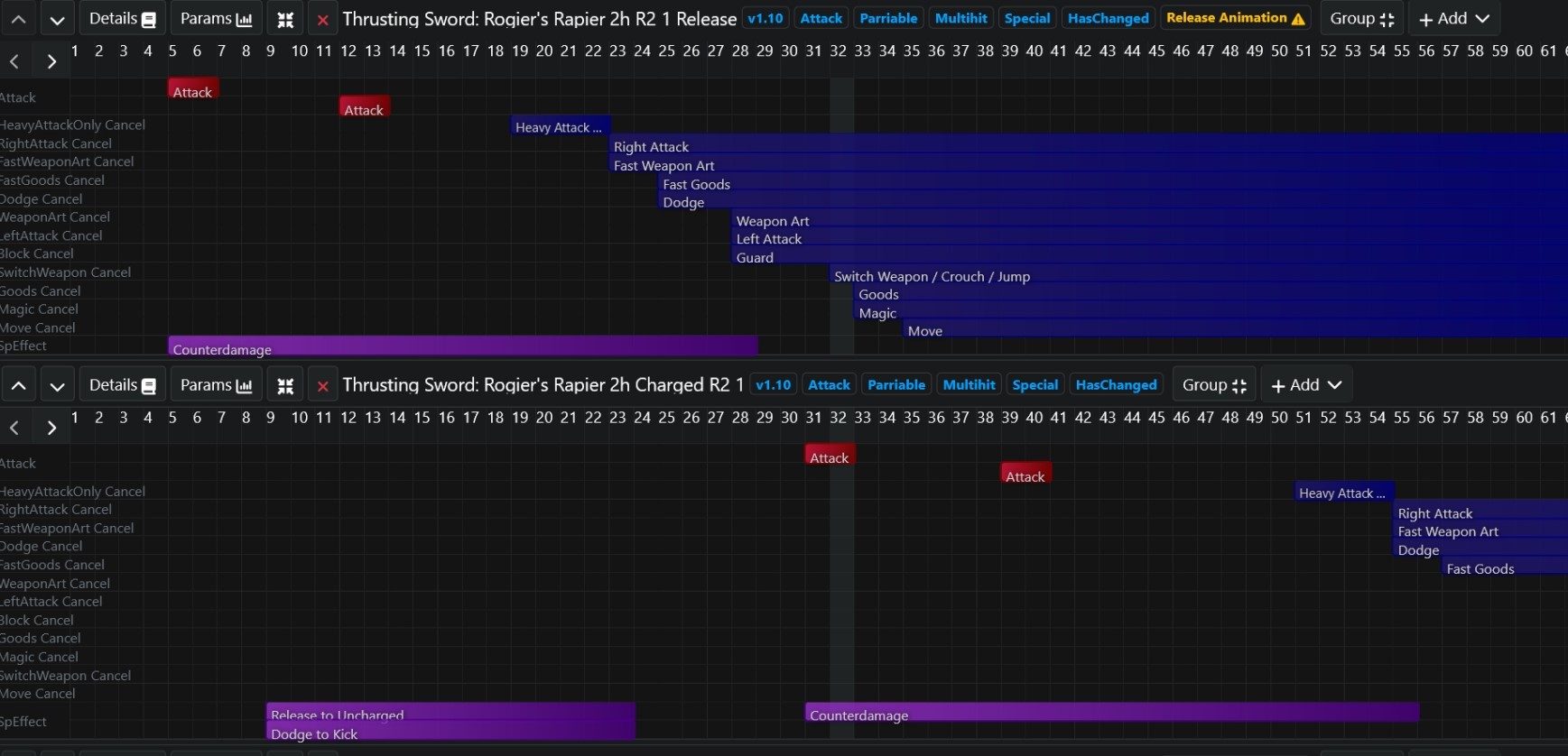1568x756 pixels.
Task: Select the Dodge cancel bar in the Release timeline
Action: click(1113, 200)
